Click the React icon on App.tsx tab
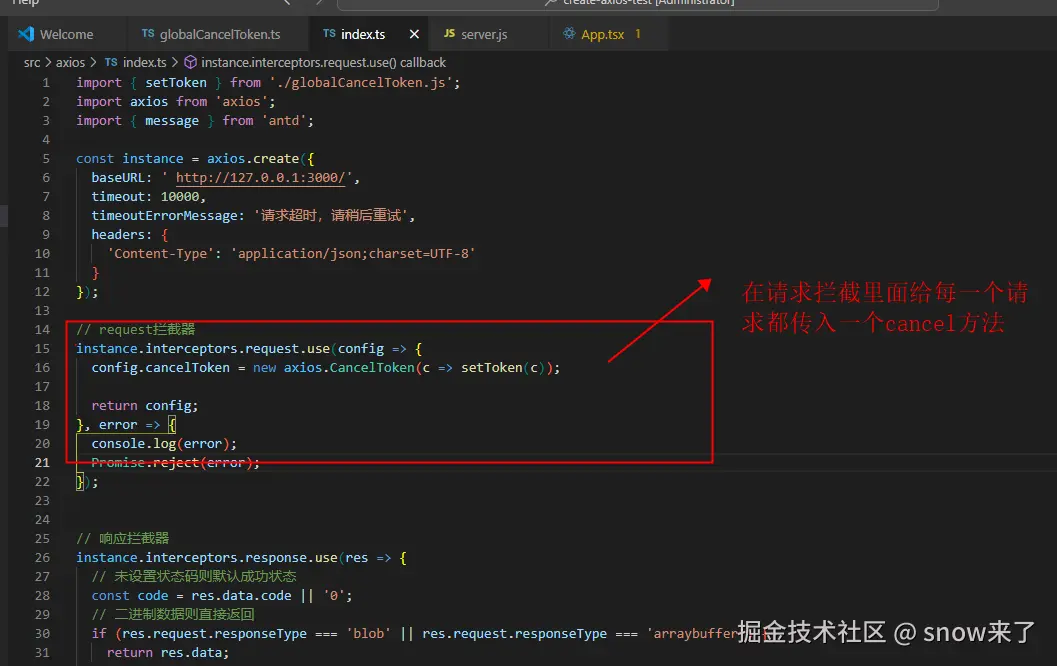This screenshot has width=1057, height=666. (569, 33)
